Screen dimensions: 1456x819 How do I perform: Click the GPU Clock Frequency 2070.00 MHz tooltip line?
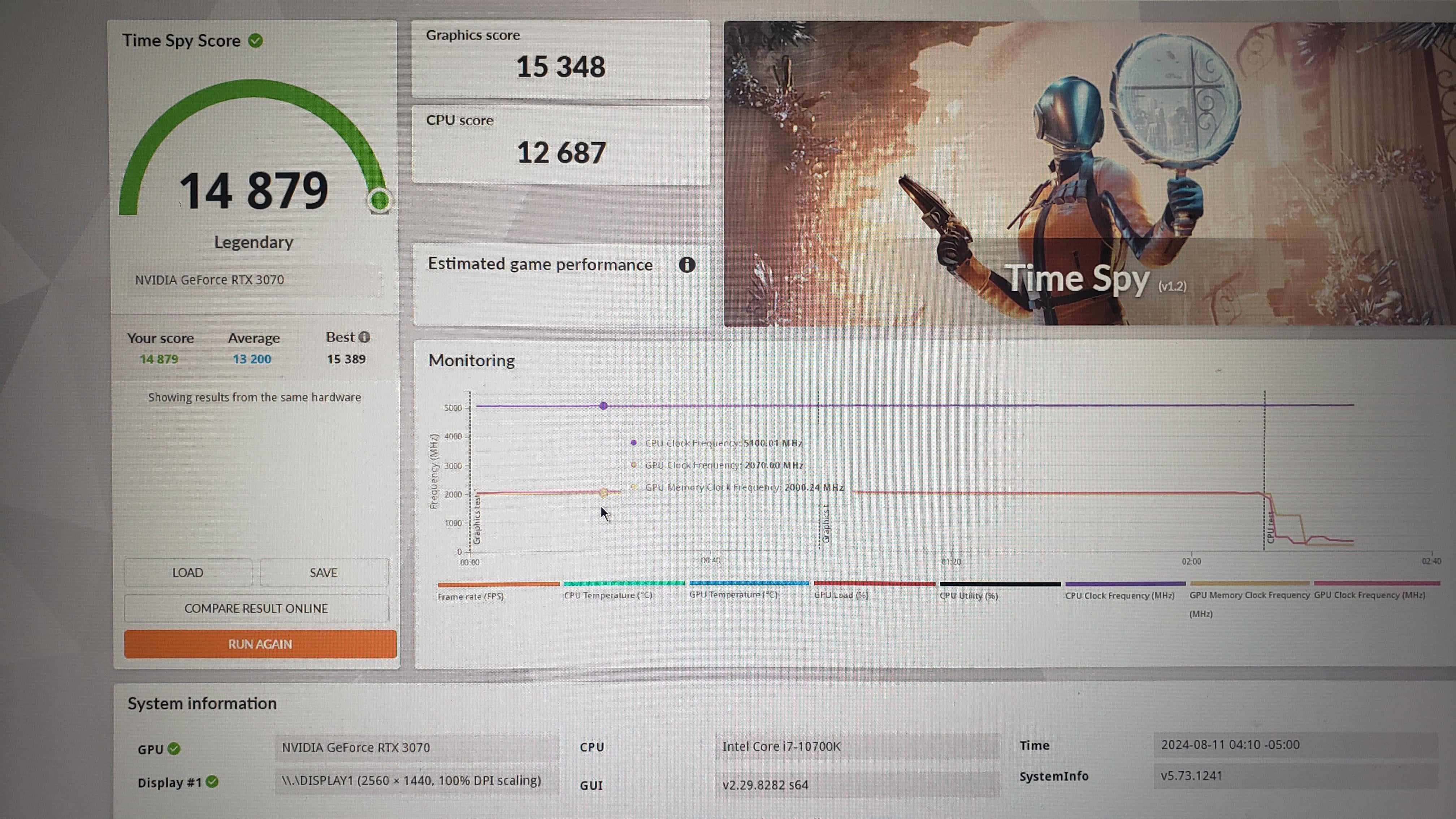click(x=717, y=465)
